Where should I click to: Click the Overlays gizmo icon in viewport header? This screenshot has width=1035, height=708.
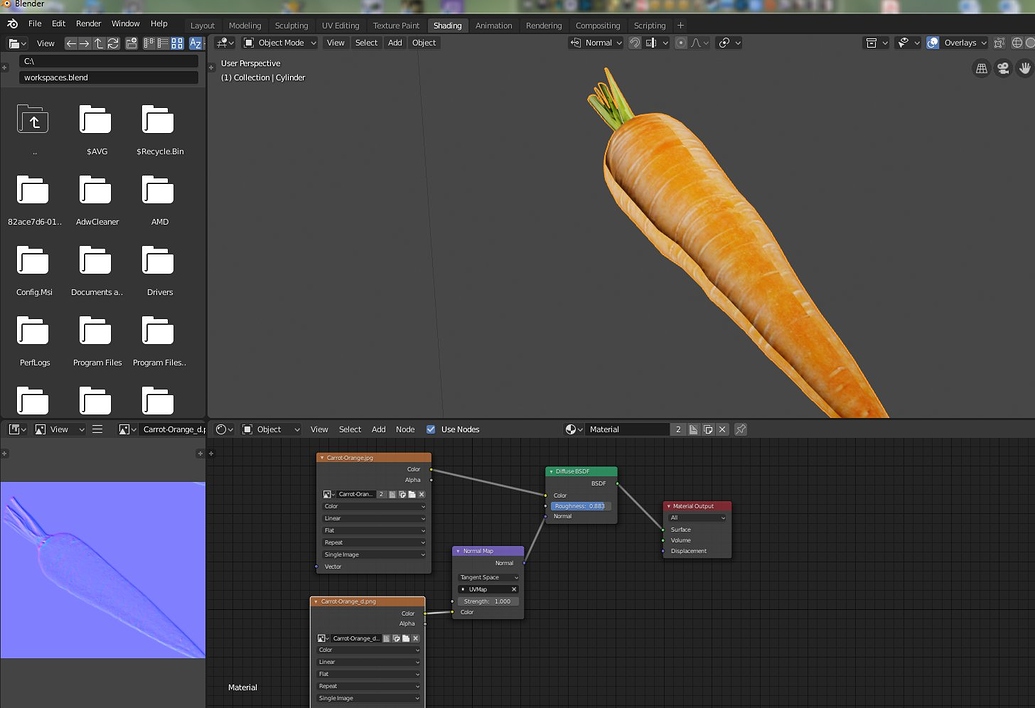click(932, 42)
